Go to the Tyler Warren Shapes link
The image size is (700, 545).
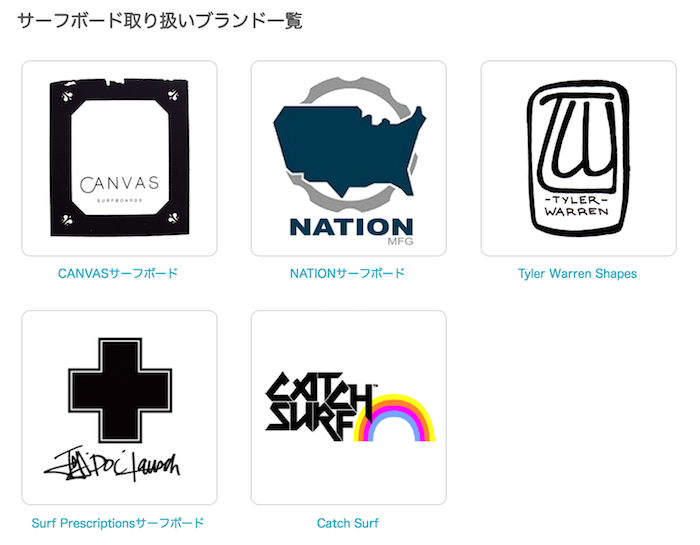pyautogui.click(x=577, y=273)
